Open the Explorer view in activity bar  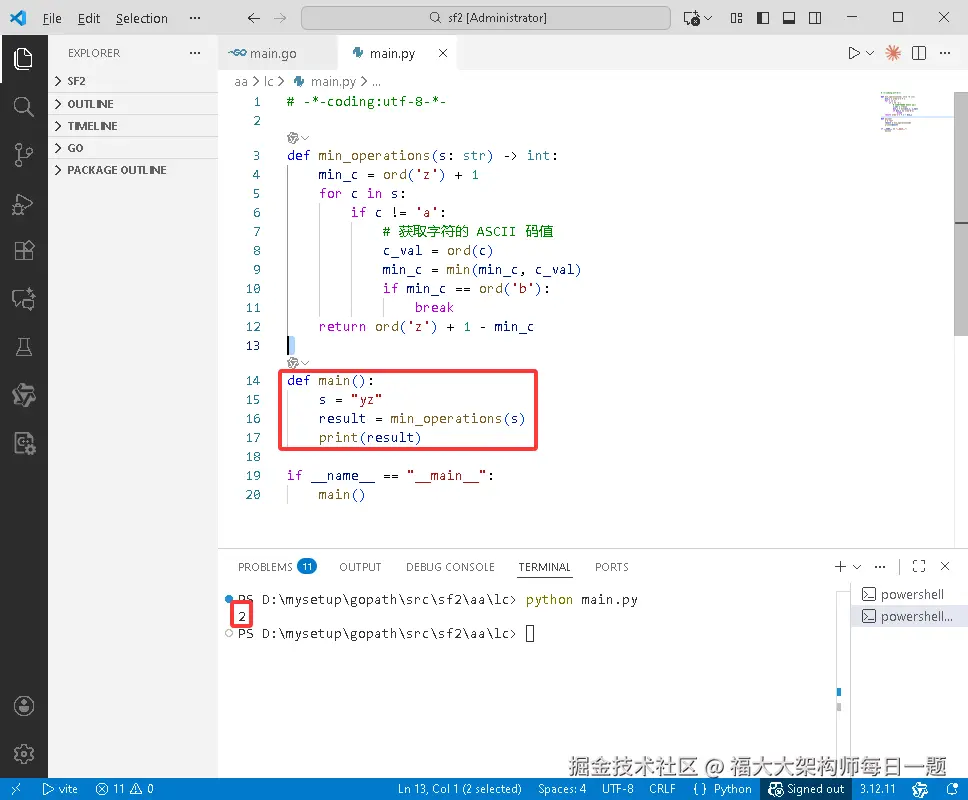[23, 59]
